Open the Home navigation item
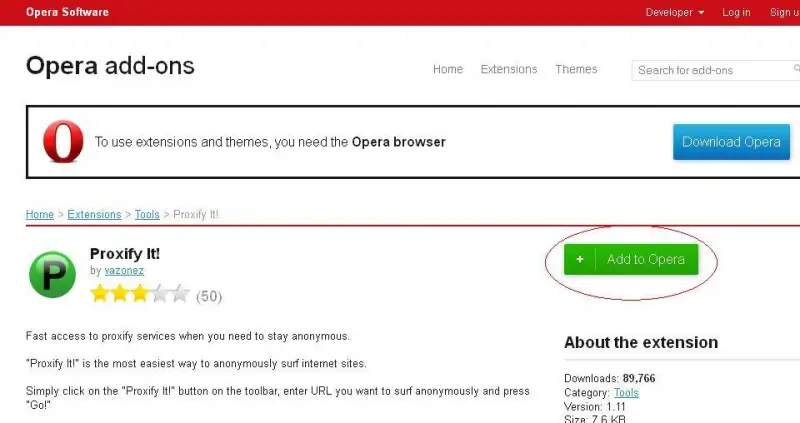 coord(448,69)
